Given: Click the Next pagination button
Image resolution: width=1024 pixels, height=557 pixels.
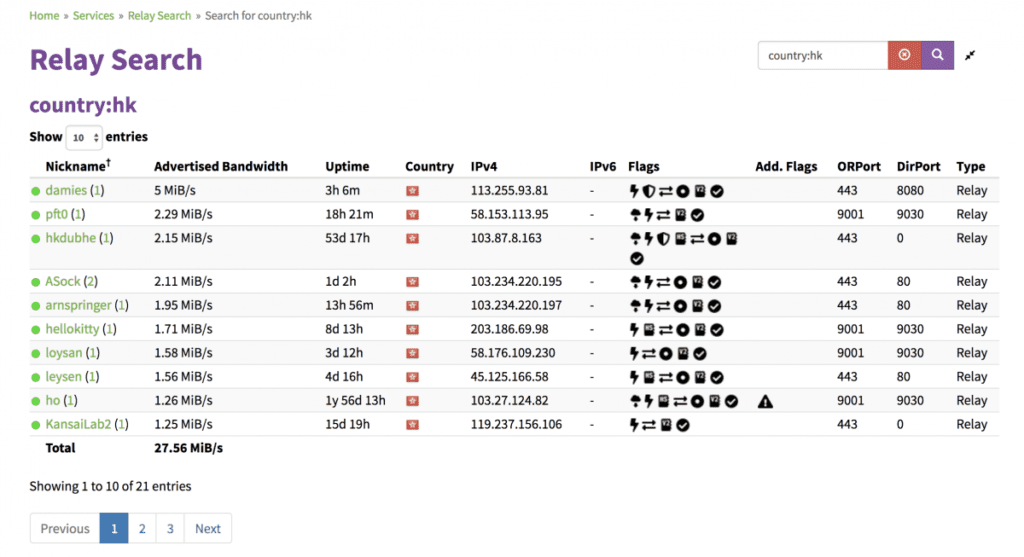Looking at the screenshot, I should point(208,528).
